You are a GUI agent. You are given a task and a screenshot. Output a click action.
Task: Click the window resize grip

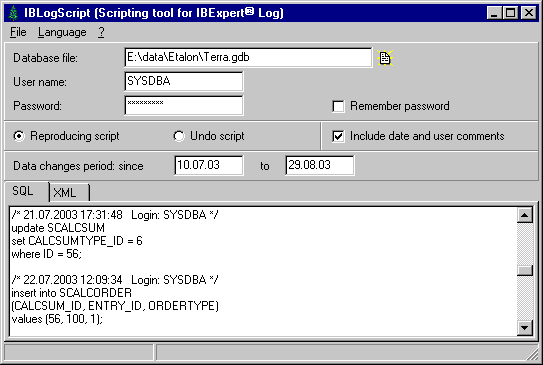(x=532, y=354)
